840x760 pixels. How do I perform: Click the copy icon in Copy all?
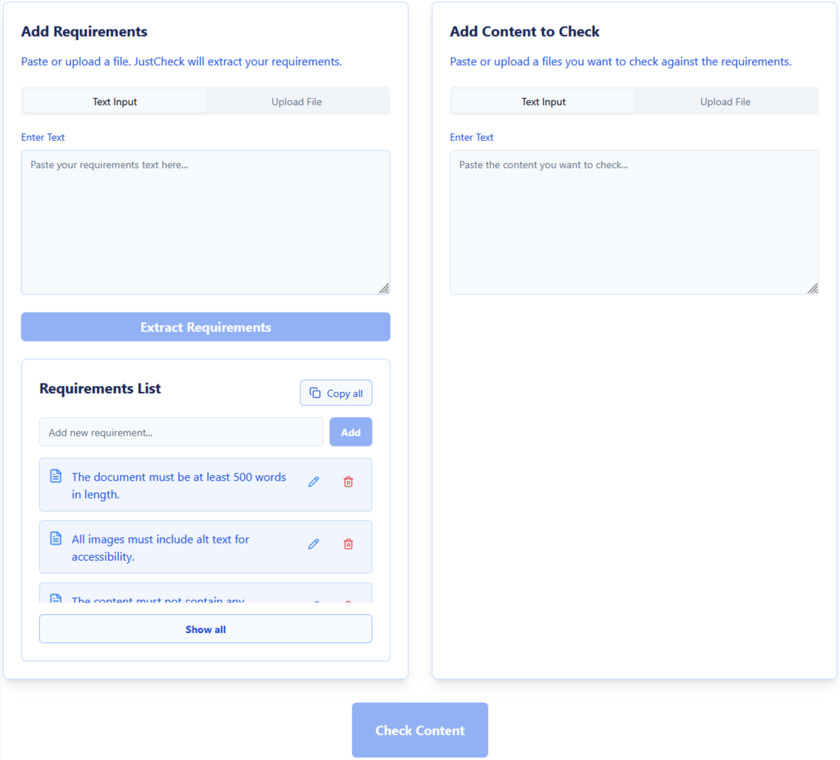pos(315,393)
